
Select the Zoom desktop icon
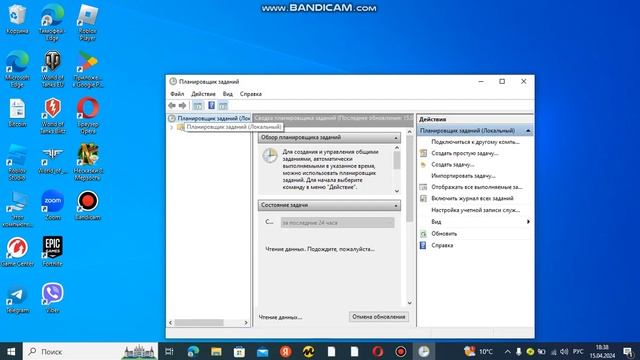click(x=52, y=205)
